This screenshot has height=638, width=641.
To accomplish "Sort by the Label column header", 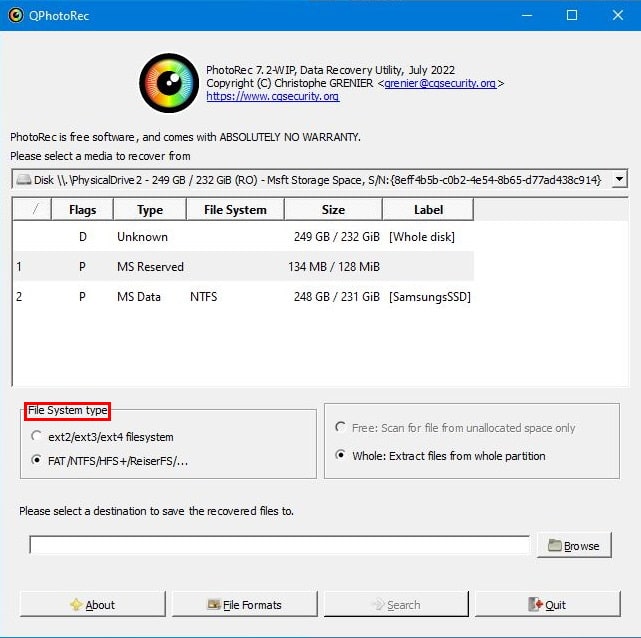I will tap(428, 210).
